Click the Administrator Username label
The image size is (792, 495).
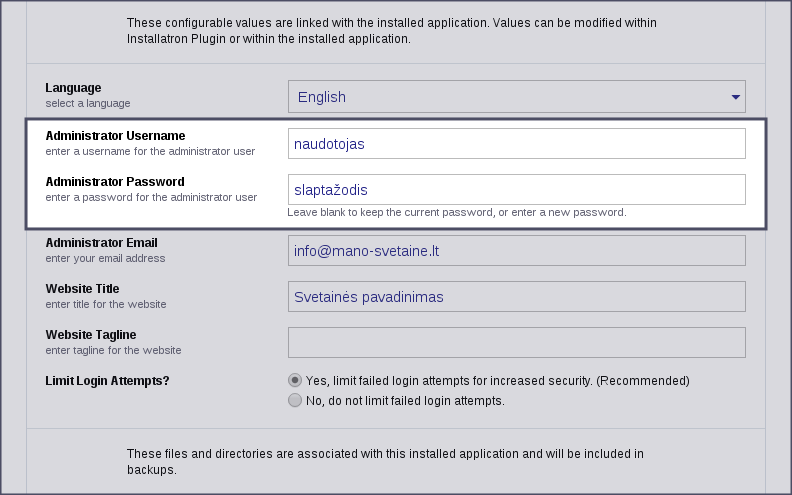(115, 136)
